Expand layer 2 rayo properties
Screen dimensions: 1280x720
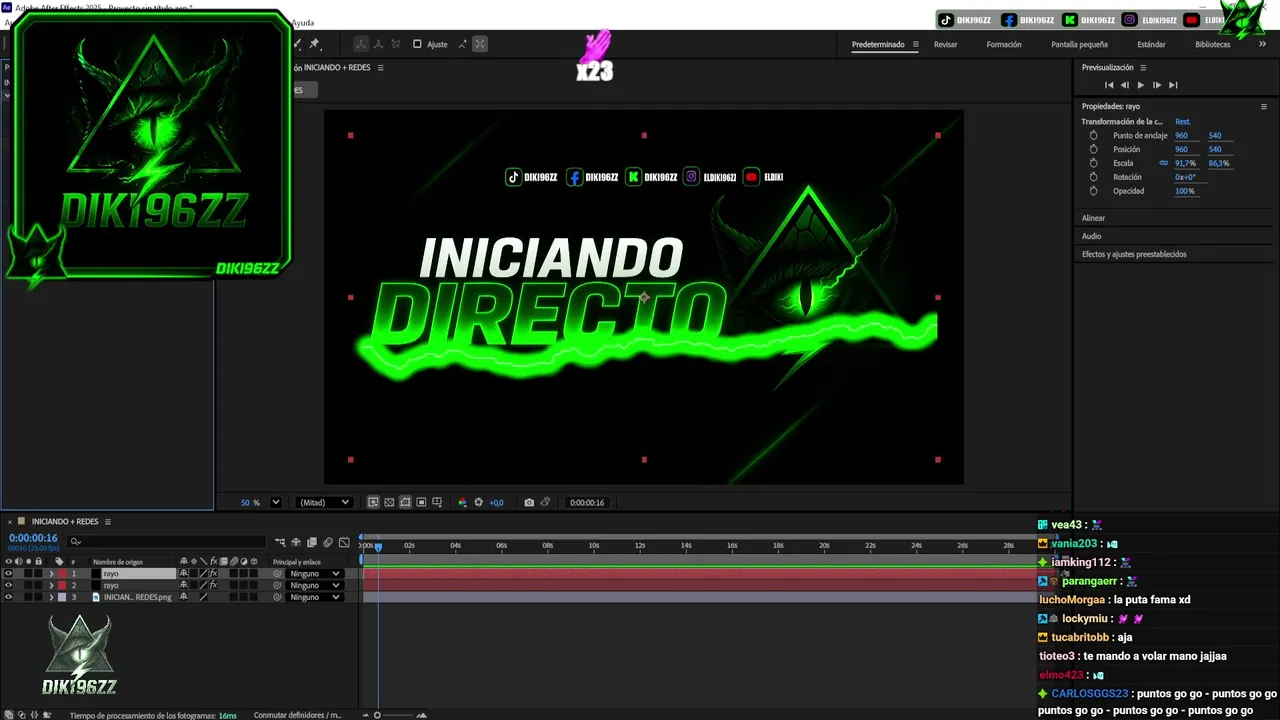click(51, 585)
